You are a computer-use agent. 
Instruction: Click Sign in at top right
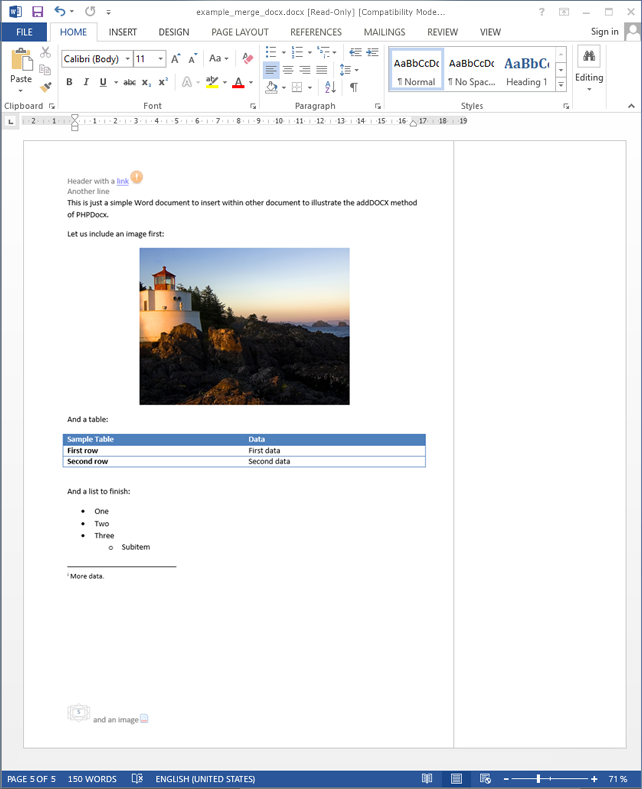point(604,32)
